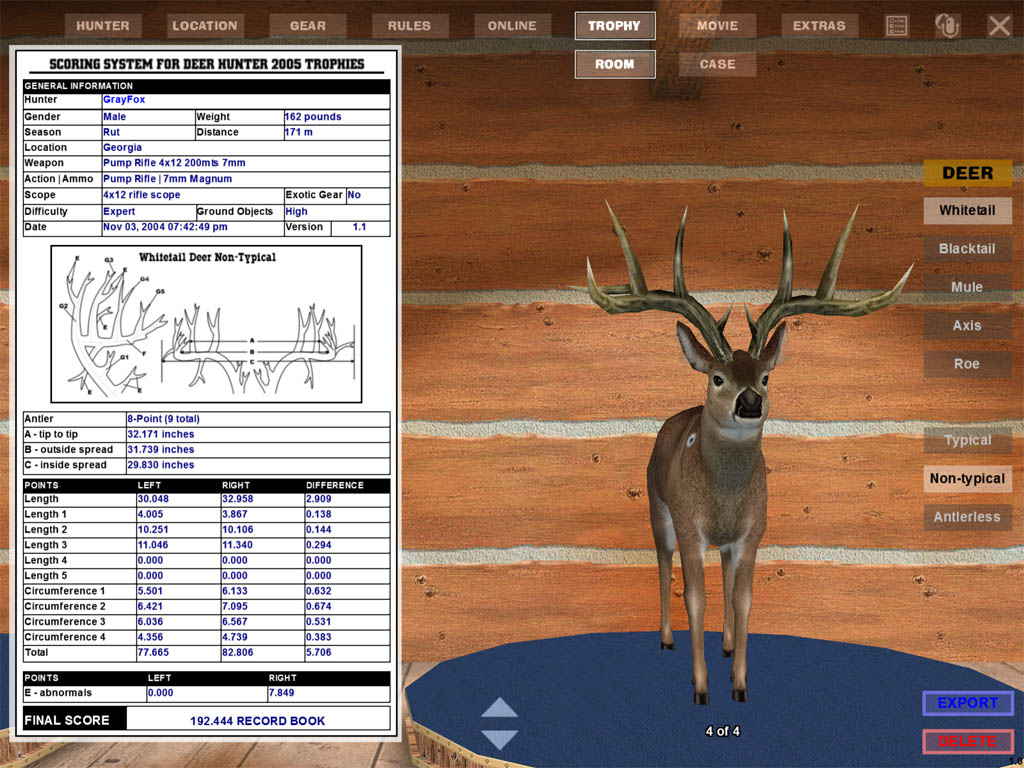
Task: Choose the Antlerless filter
Action: [x=967, y=517]
